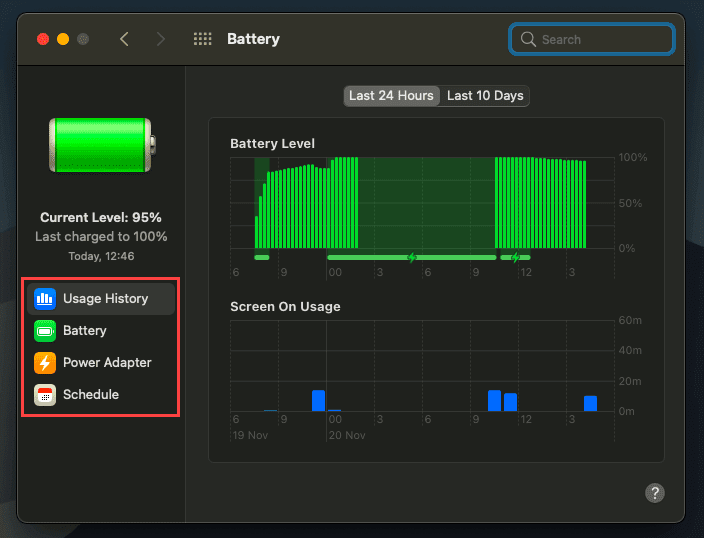Click the 60m axis label
Image resolution: width=704 pixels, height=538 pixels.
pos(630,320)
